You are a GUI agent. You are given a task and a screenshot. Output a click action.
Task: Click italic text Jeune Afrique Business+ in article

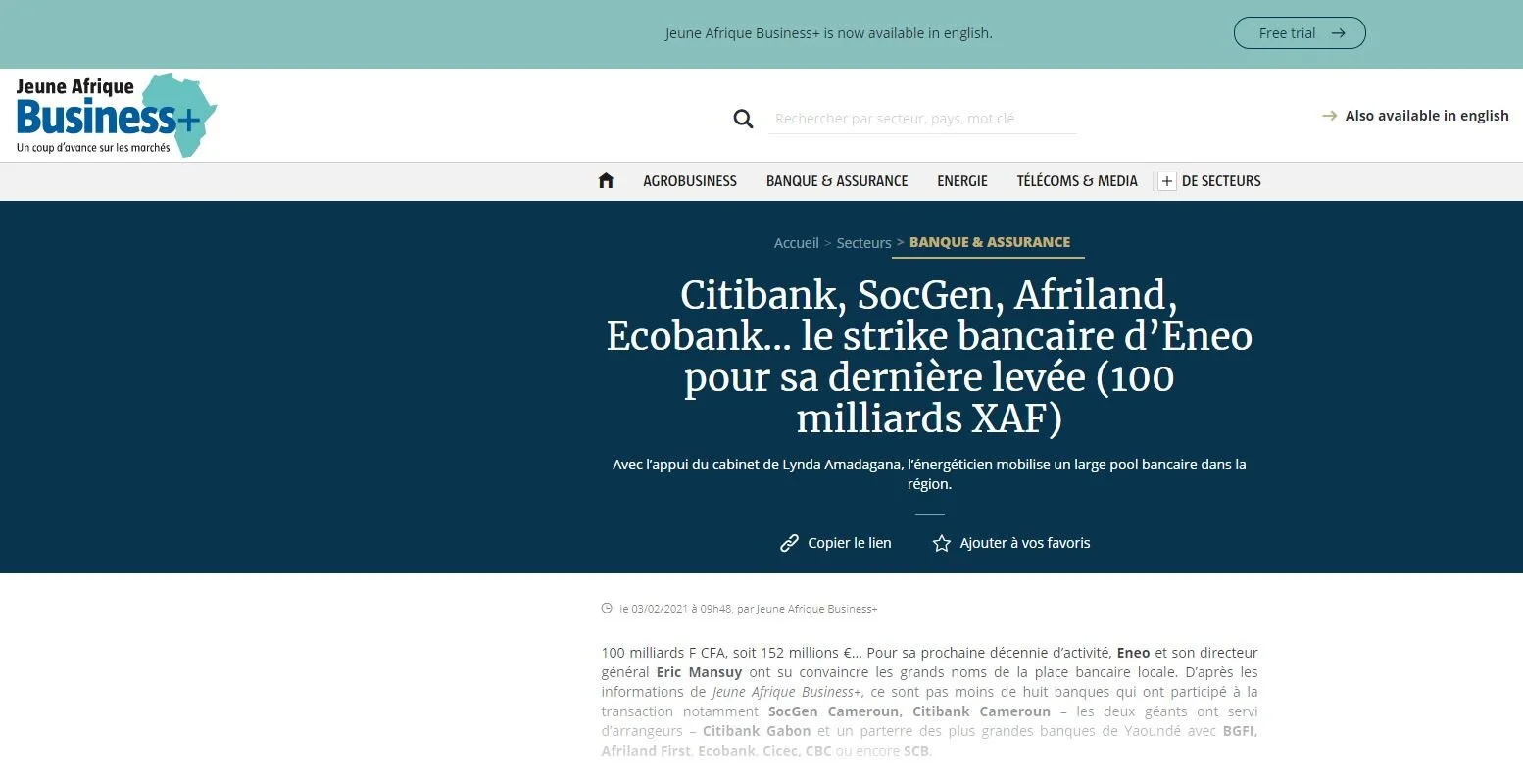point(787,692)
